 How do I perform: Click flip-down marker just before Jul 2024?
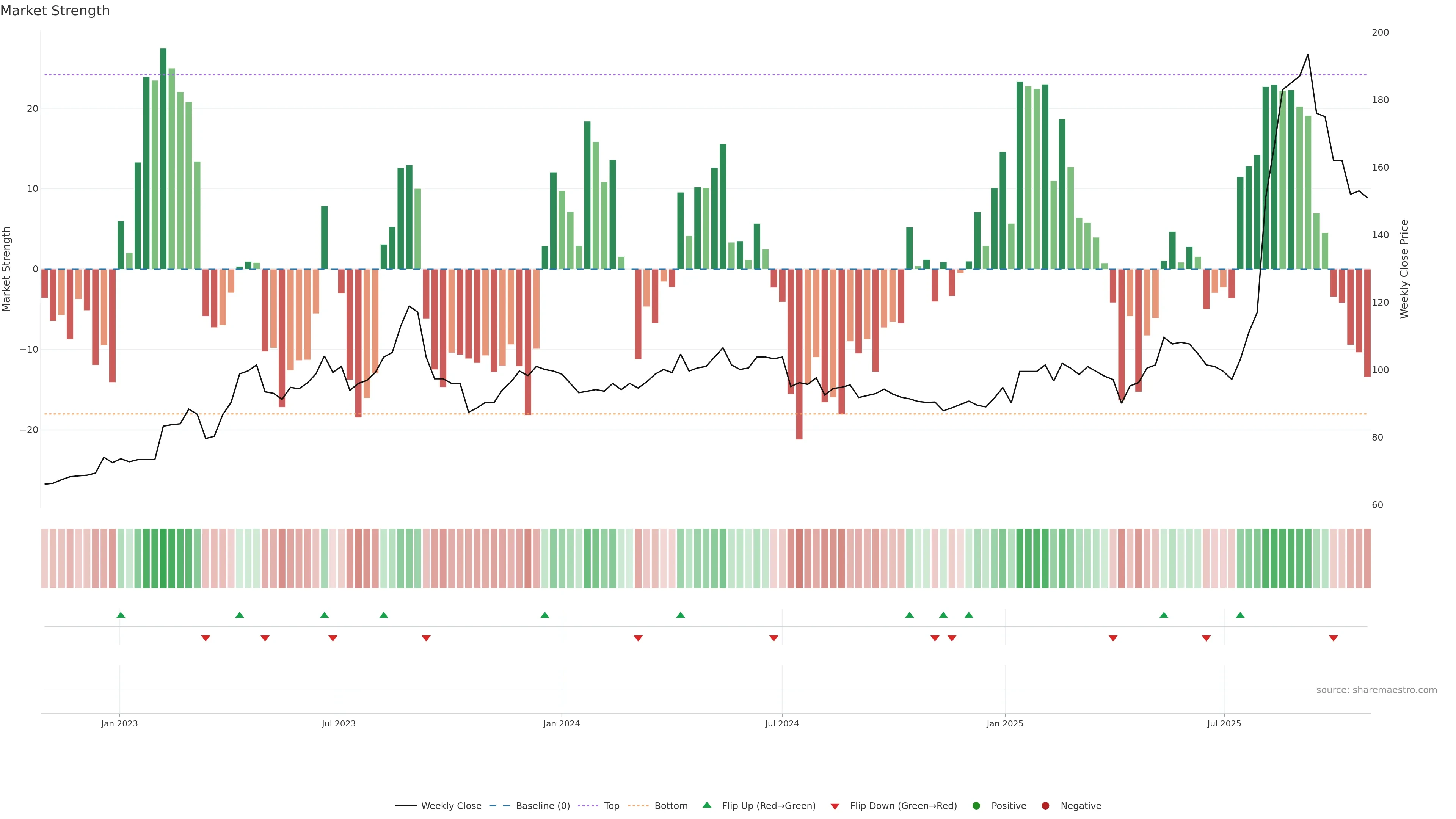(x=774, y=638)
